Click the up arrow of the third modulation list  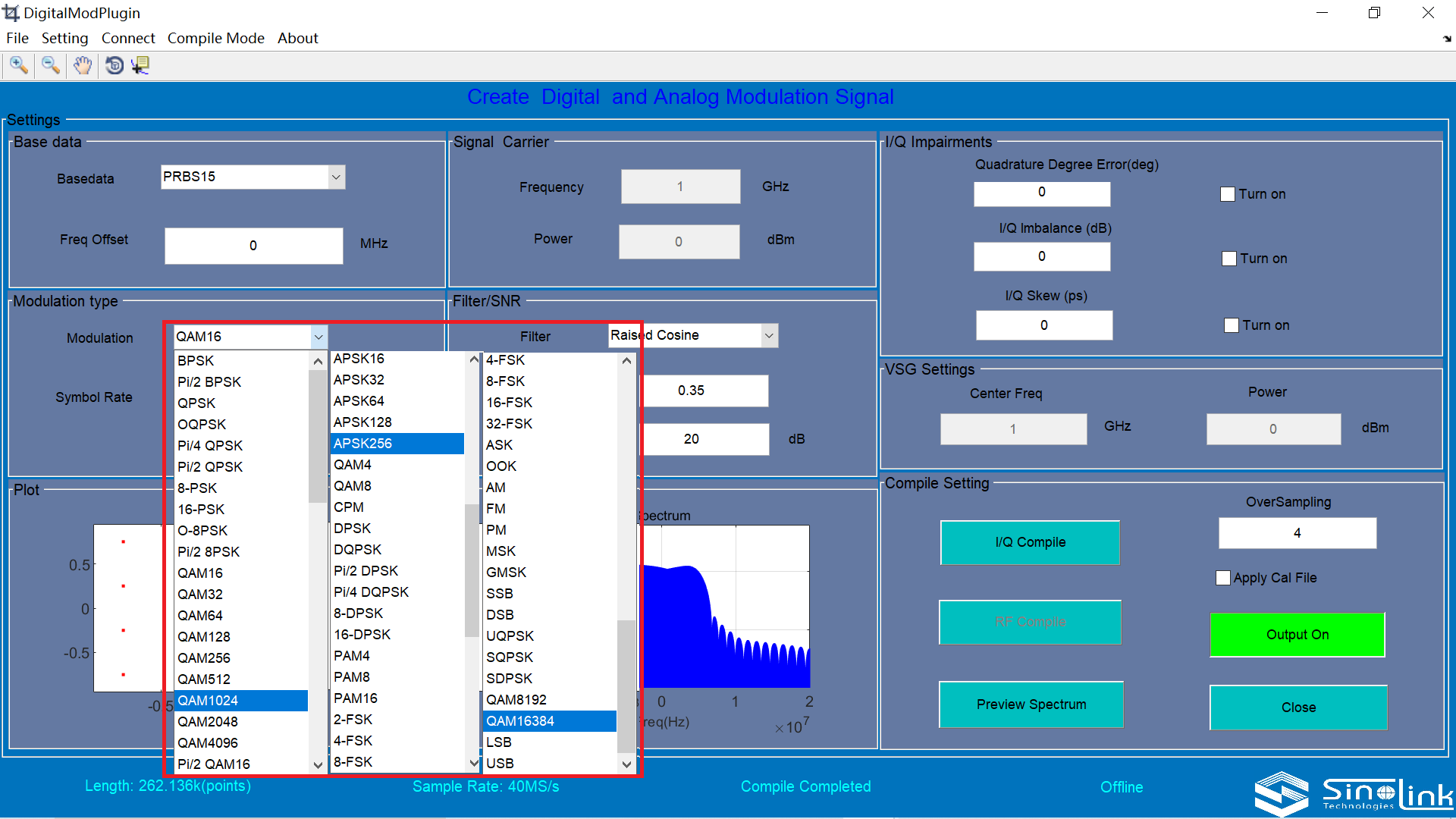[x=626, y=361]
